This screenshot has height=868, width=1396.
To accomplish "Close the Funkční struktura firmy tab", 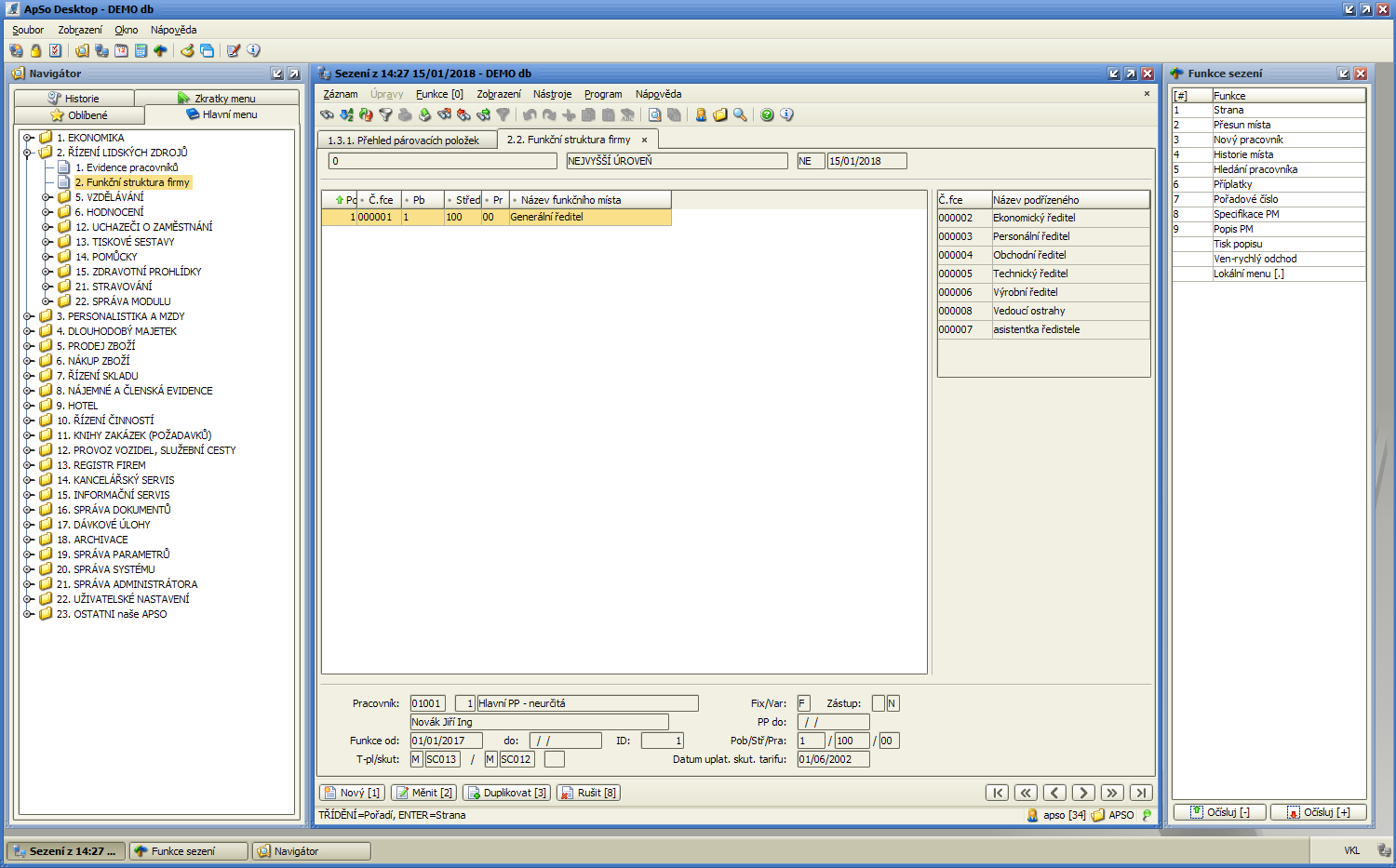I will (644, 140).
